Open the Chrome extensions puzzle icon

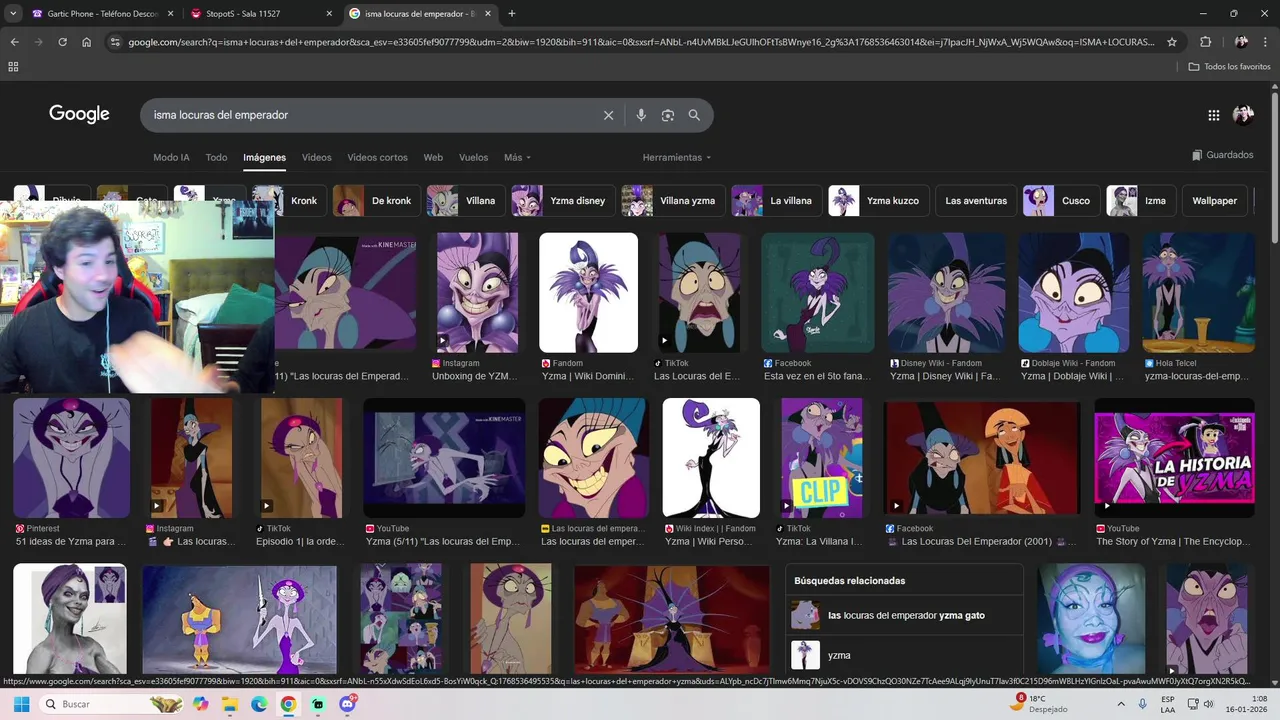pos(1205,42)
